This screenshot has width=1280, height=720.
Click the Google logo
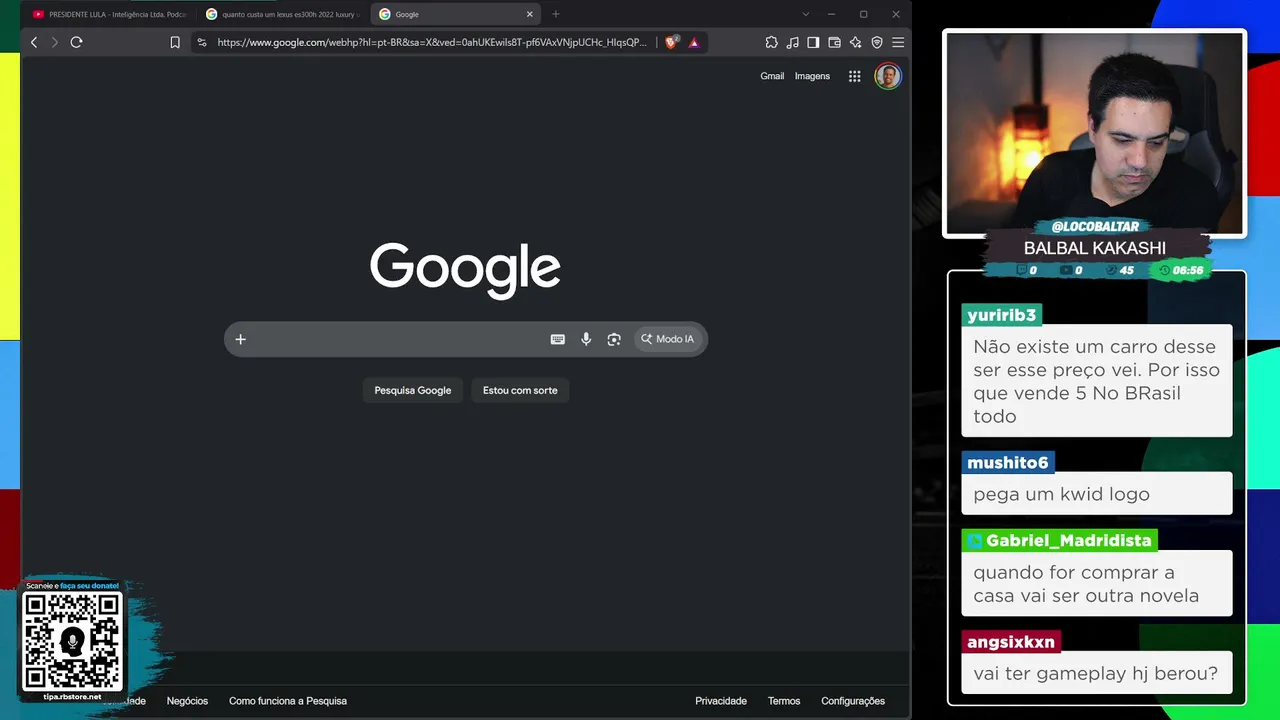(x=465, y=269)
